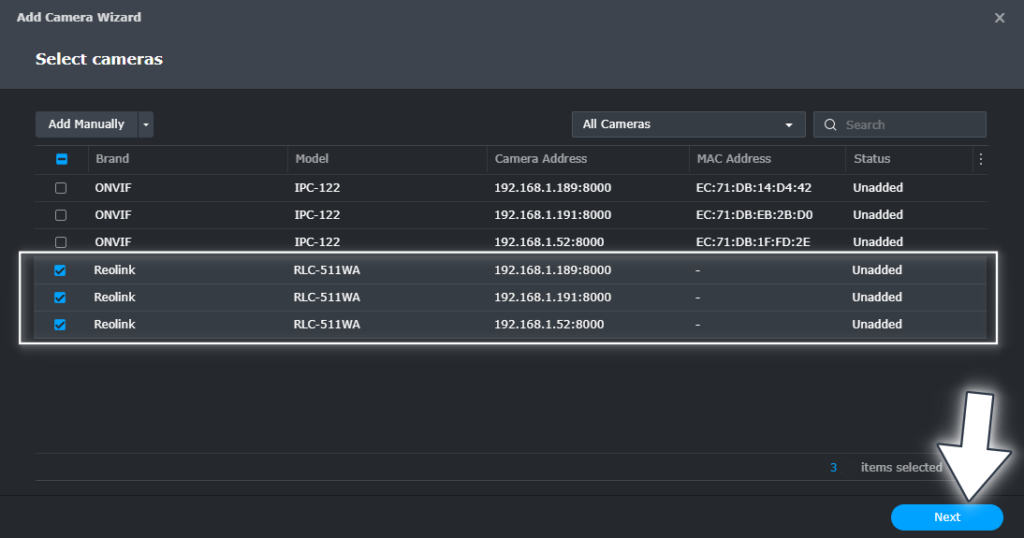This screenshot has height=538, width=1024.
Task: Uncheck the Reolink camera at 192.168.1.191:8000
Action: click(60, 297)
